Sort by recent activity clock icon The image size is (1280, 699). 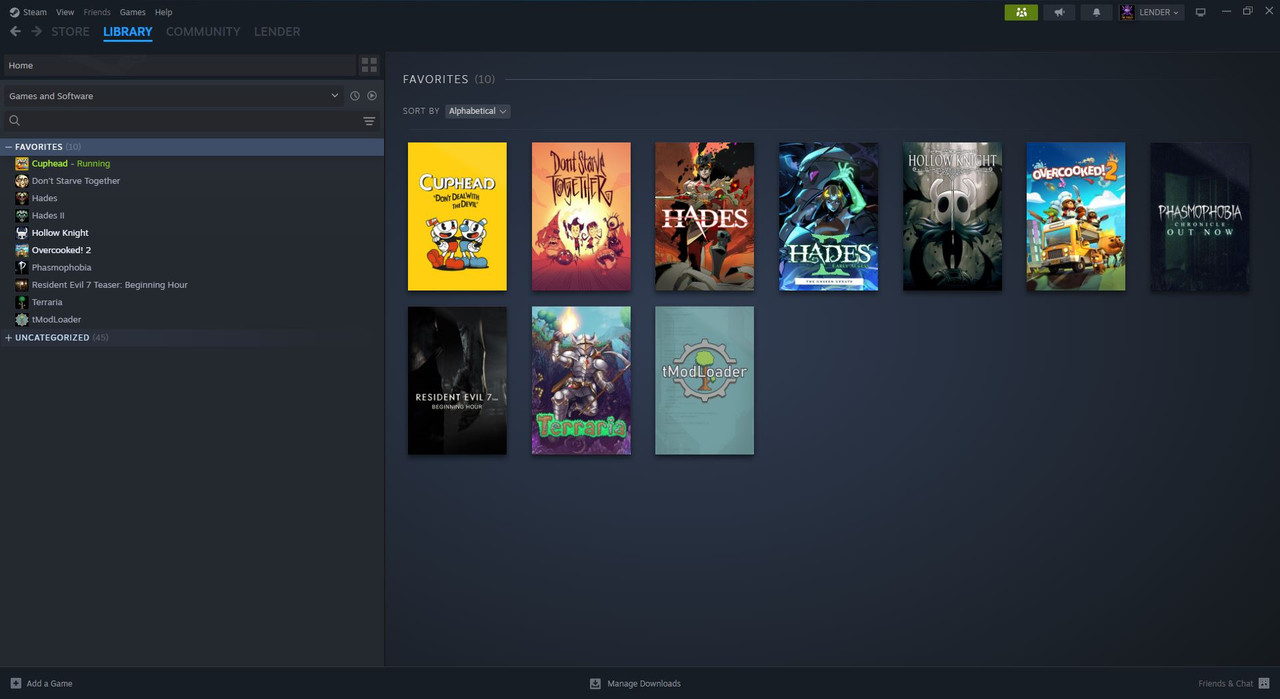(355, 96)
